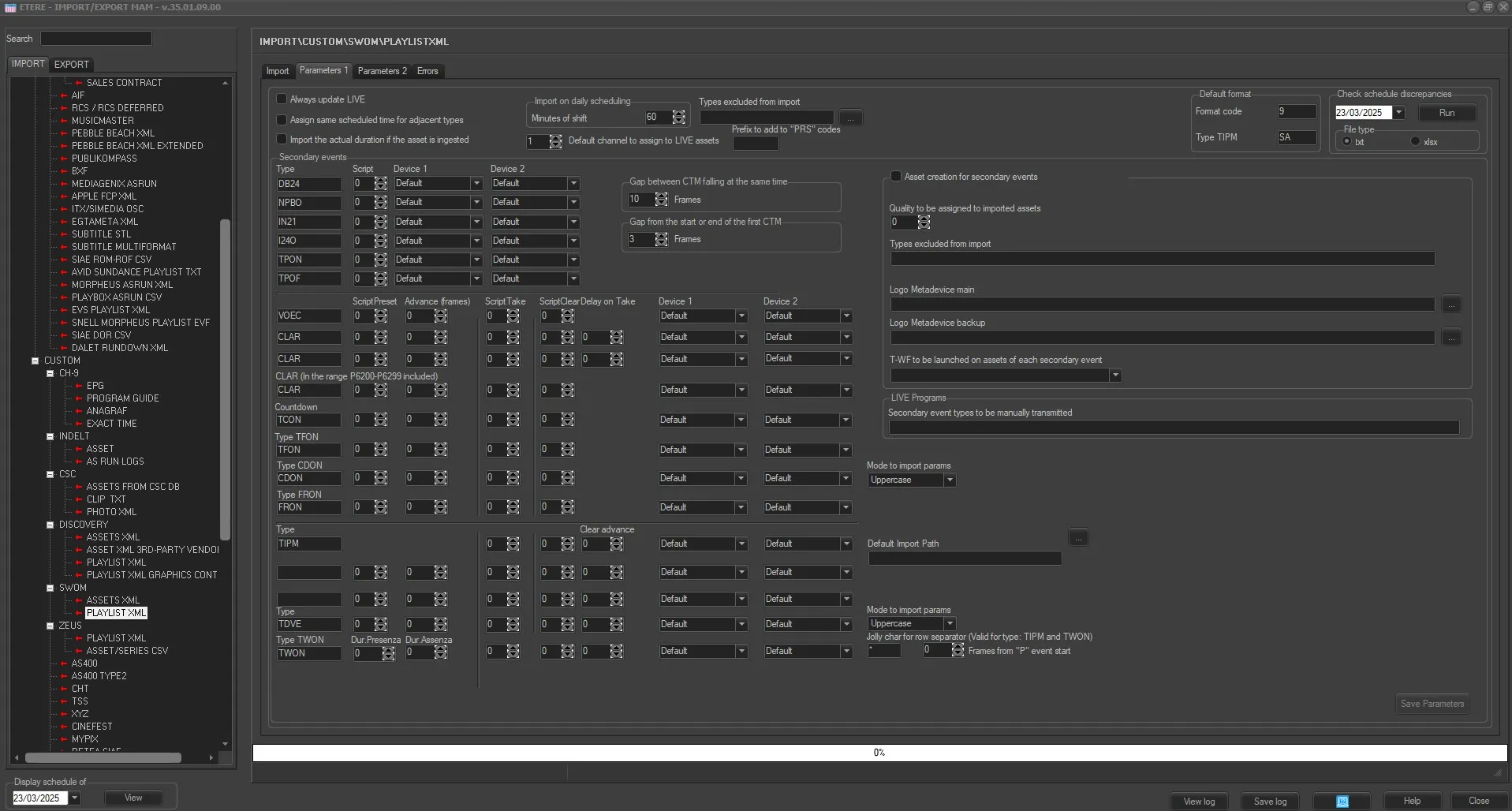This screenshot has height=811, width=1512.
Task: Open Device 1 dropdown for DB24 row
Action: pyautogui.click(x=476, y=183)
